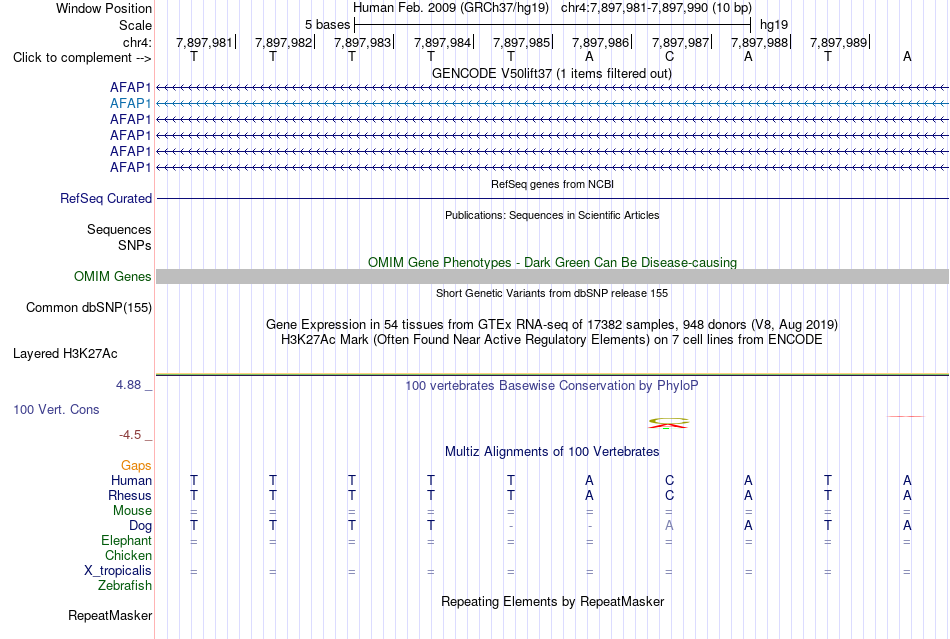This screenshot has width=950, height=639.
Task: Click the C base in the top reference sequence row
Action: pyautogui.click(x=669, y=56)
